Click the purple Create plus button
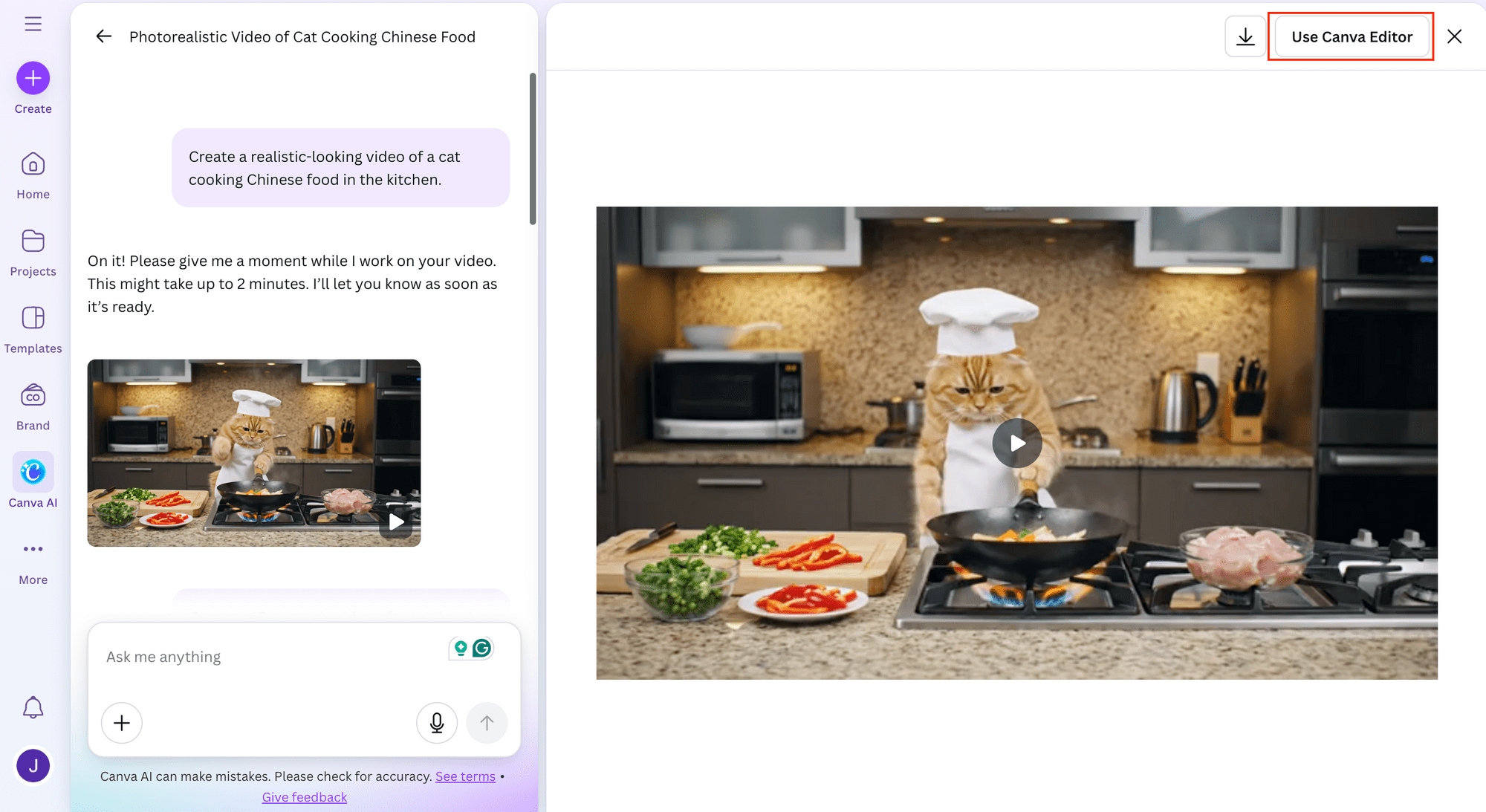1486x812 pixels. tap(33, 78)
